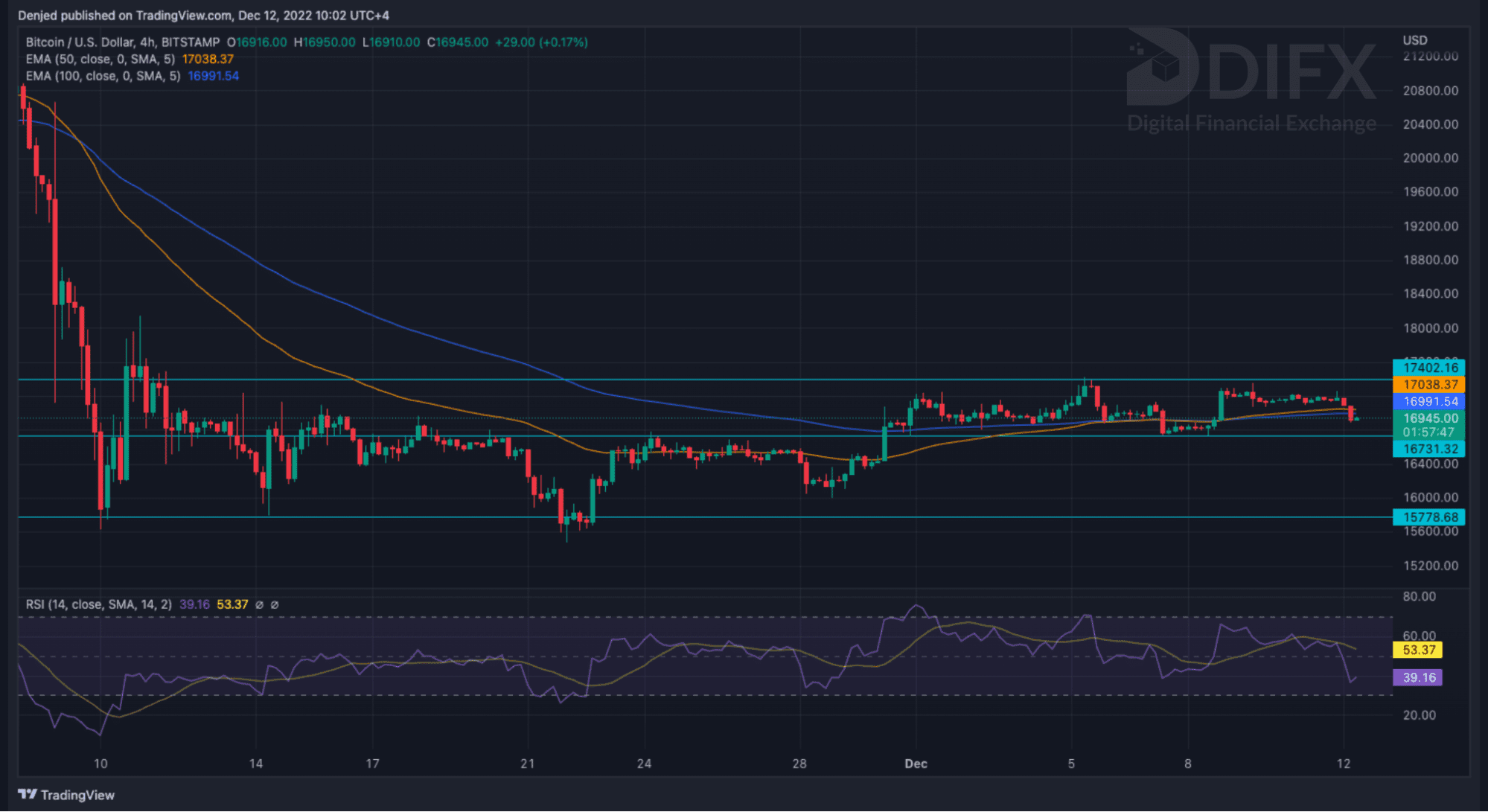Click the Bitcoin / U.S. Dollar symbol title
This screenshot has height=812, width=1488.
(80, 42)
